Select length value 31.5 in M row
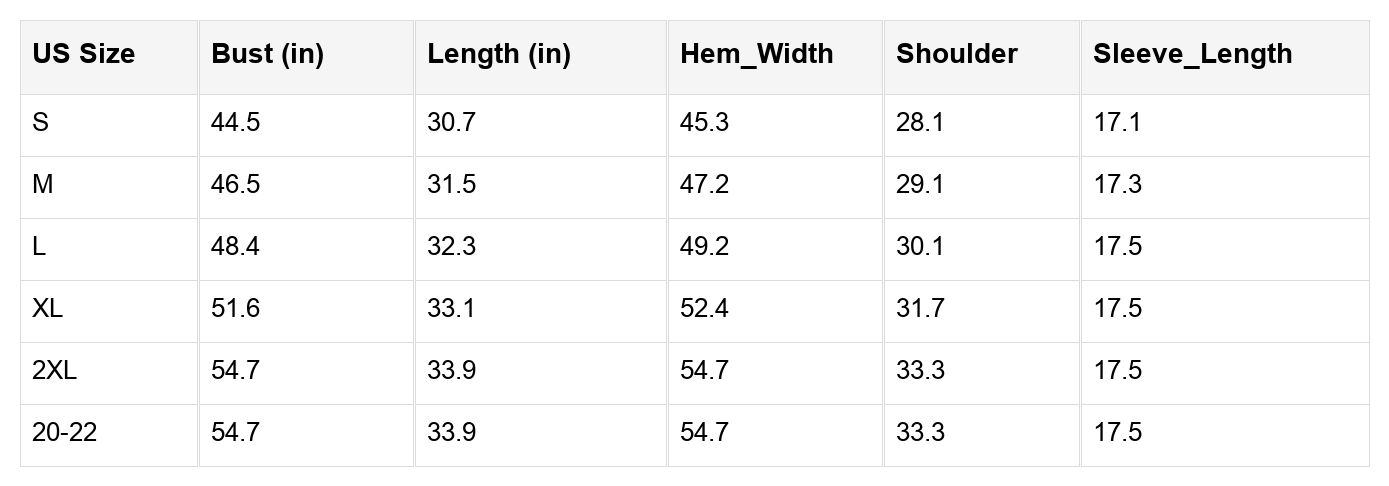1389x486 pixels. pyautogui.click(x=451, y=185)
